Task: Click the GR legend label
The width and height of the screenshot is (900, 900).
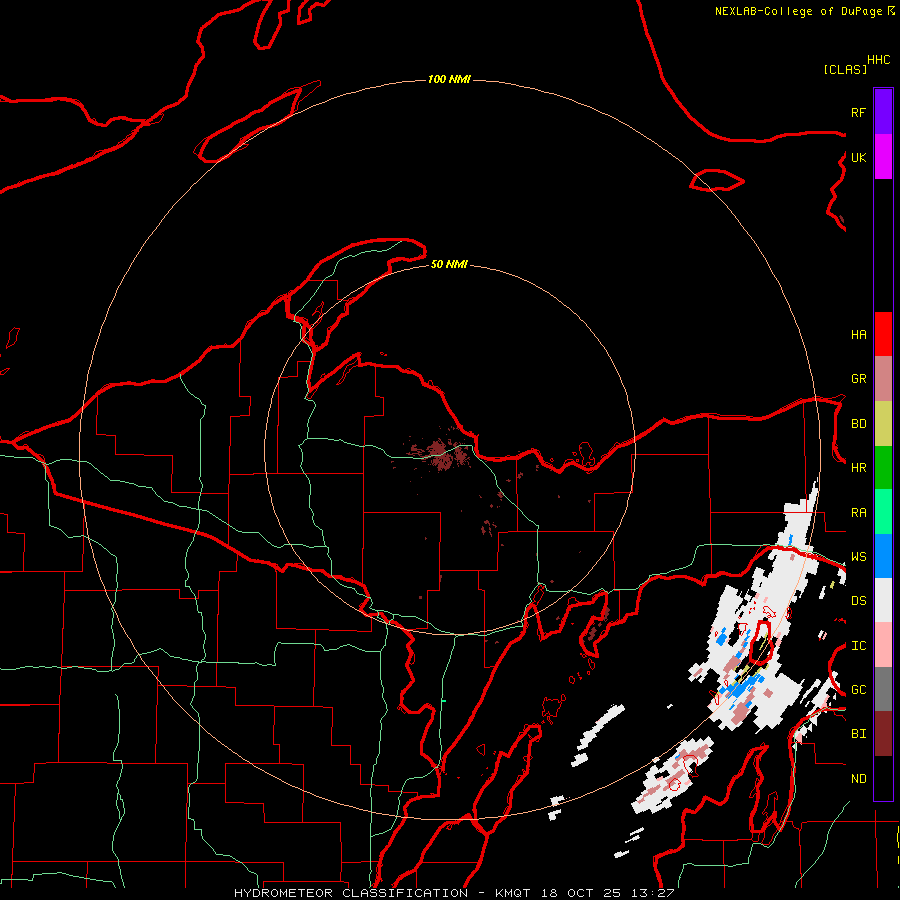Action: pos(858,379)
